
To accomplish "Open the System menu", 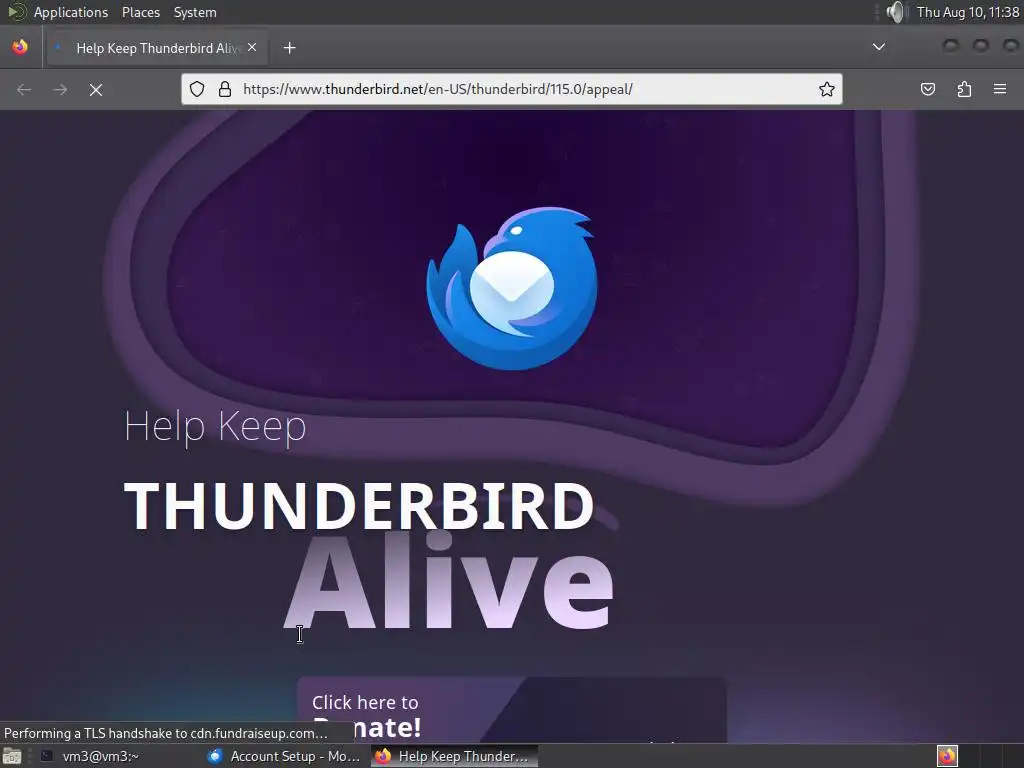I will point(195,12).
